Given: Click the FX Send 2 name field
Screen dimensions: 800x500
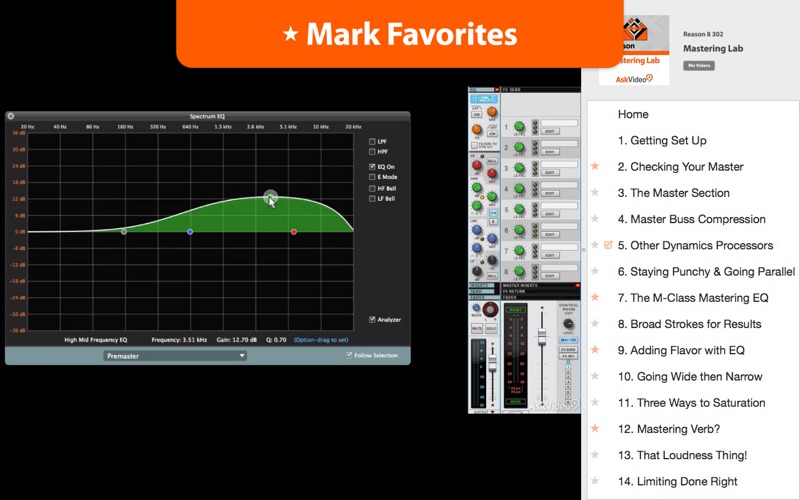Looking at the screenshot, I should point(559,143).
